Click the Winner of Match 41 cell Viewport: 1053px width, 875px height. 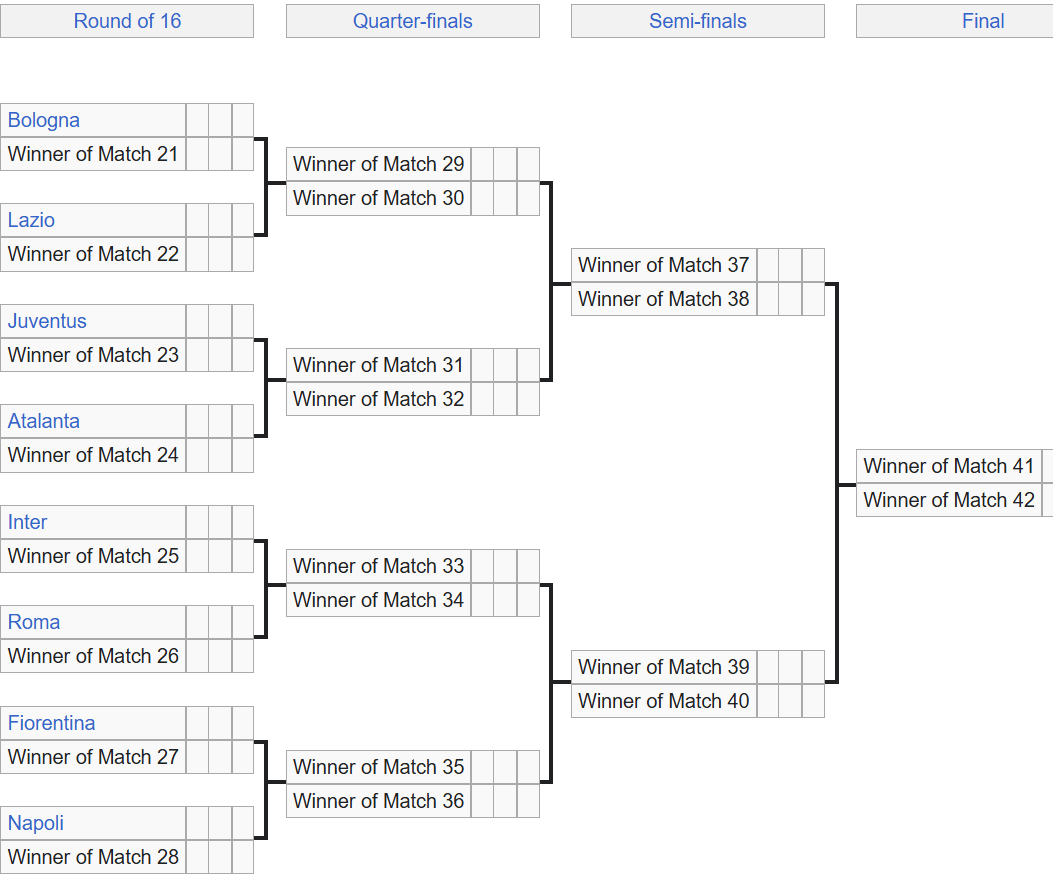(x=948, y=466)
